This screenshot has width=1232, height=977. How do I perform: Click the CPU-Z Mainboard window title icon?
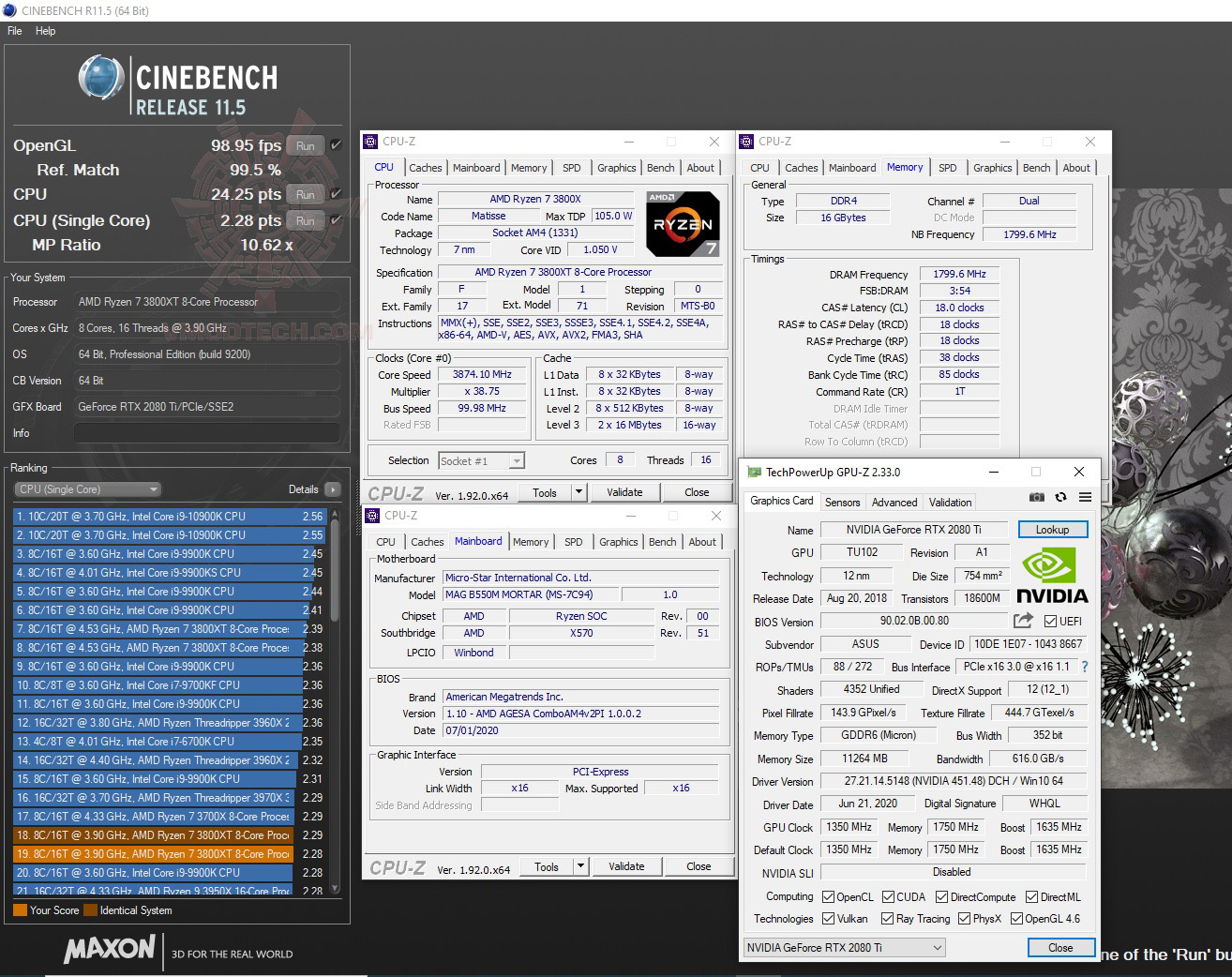click(370, 516)
